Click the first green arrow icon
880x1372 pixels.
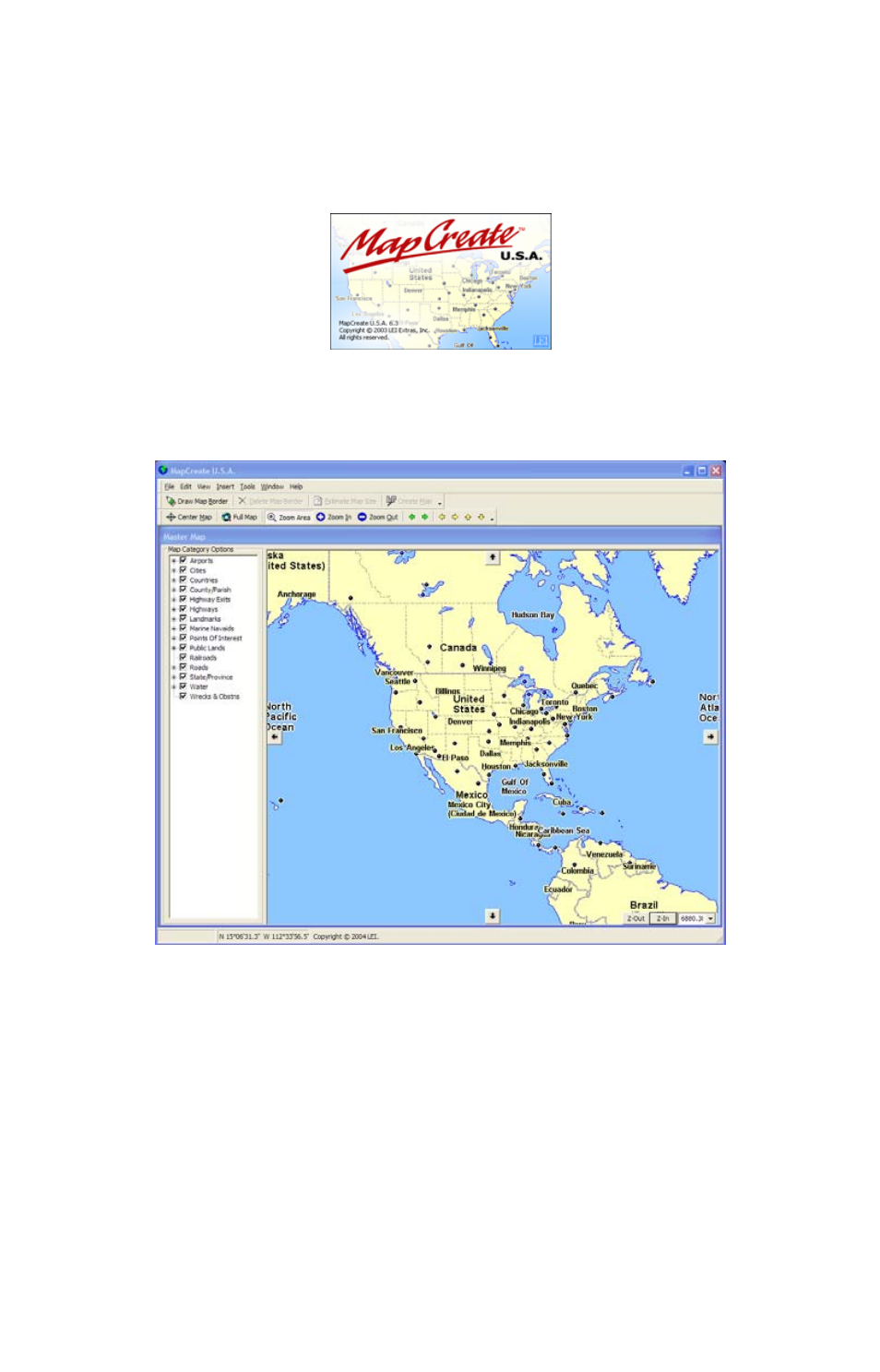411,517
